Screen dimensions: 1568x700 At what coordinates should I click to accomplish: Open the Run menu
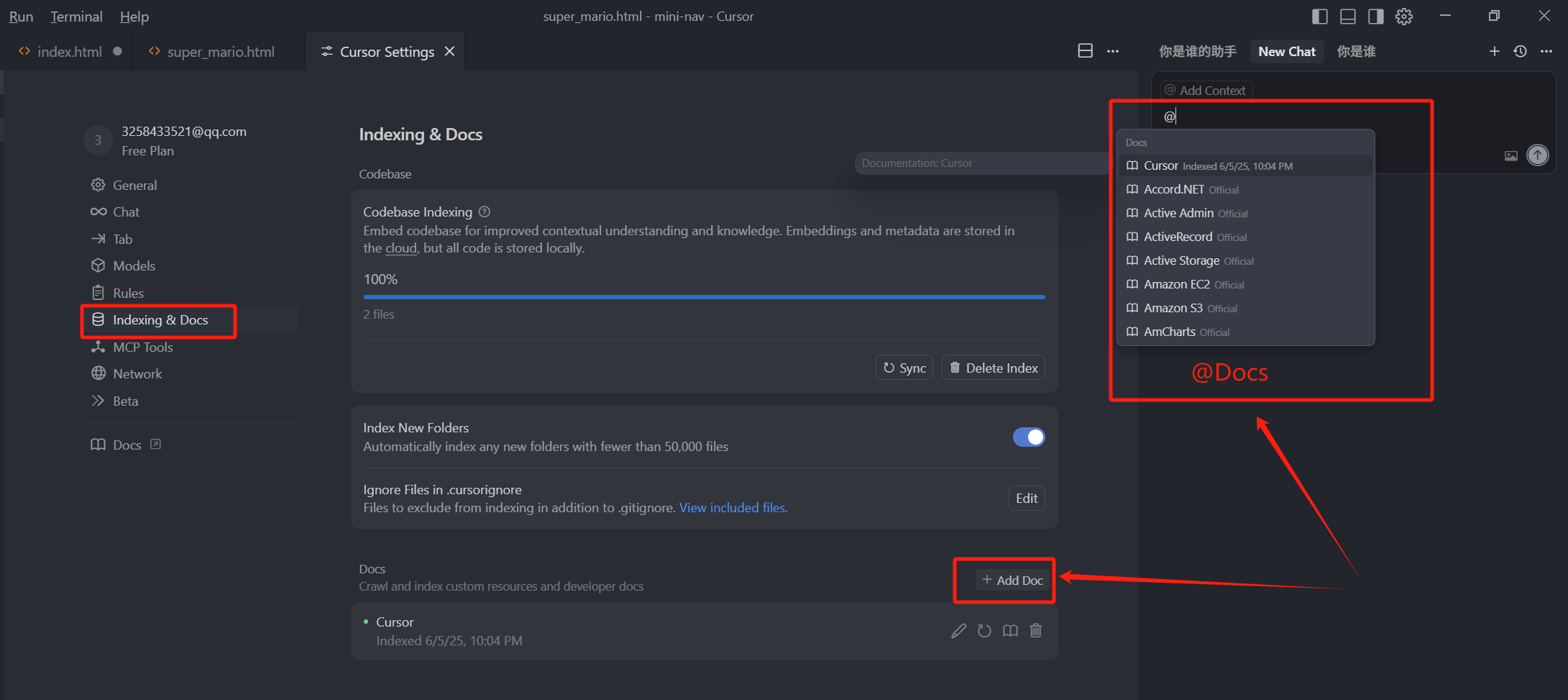(21, 16)
